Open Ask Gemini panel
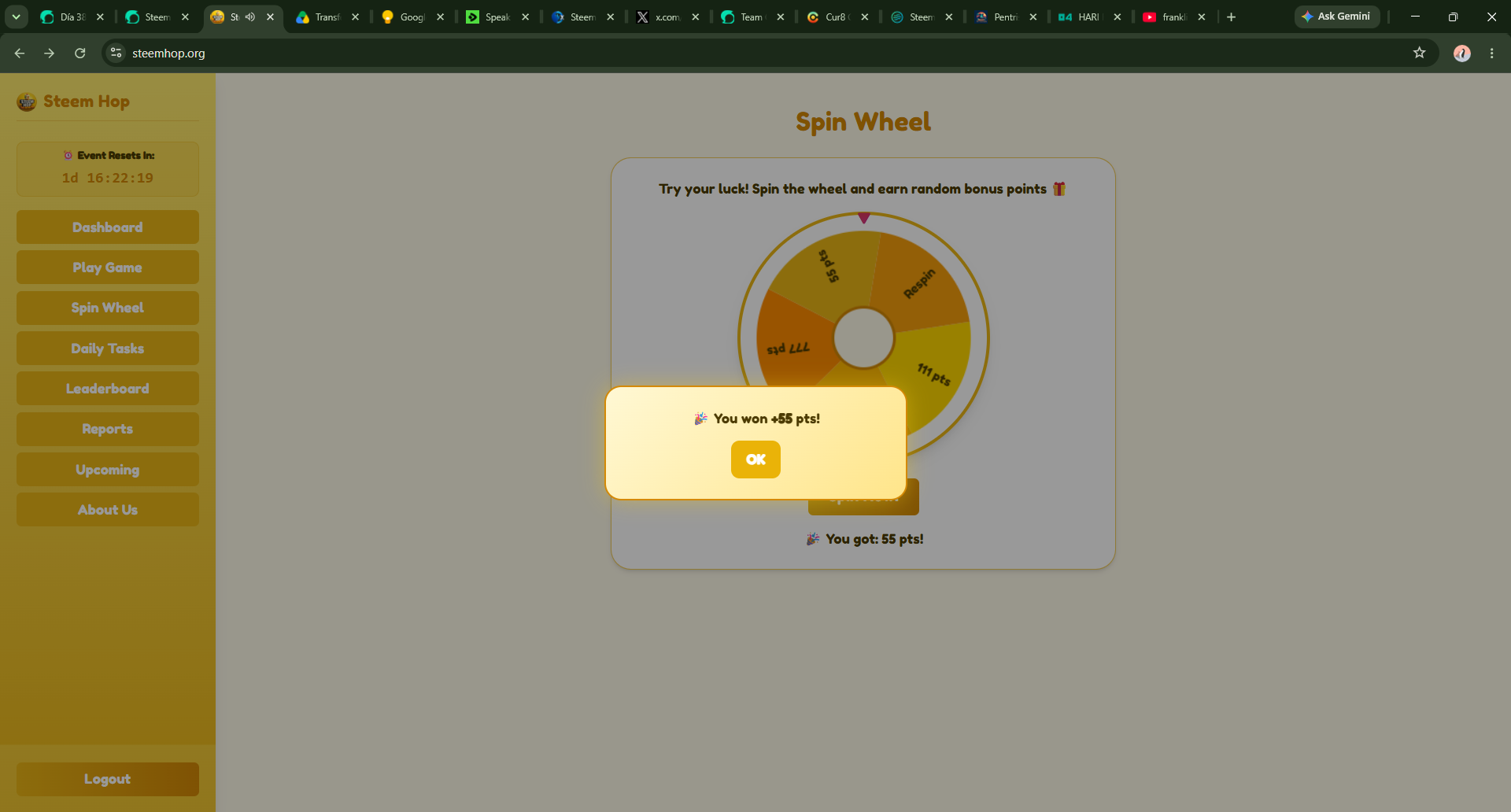Screen dimensions: 1511x812 (x=1336, y=17)
